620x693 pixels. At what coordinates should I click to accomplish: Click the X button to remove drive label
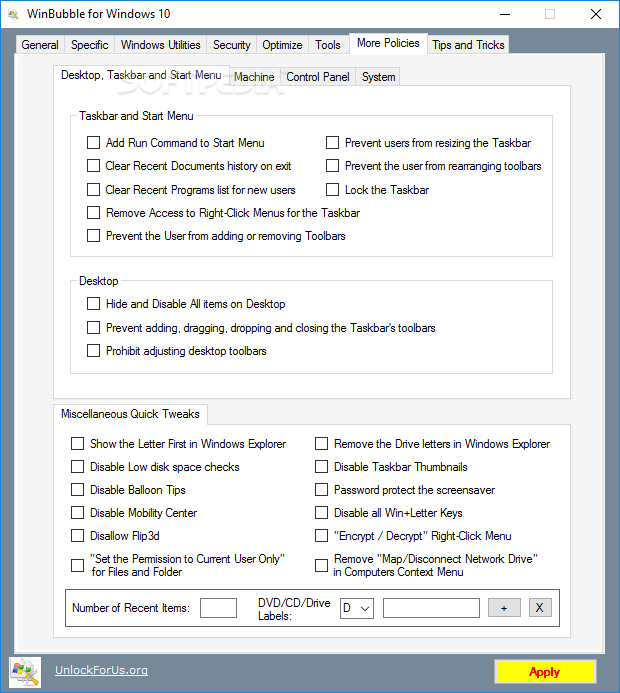tap(540, 608)
